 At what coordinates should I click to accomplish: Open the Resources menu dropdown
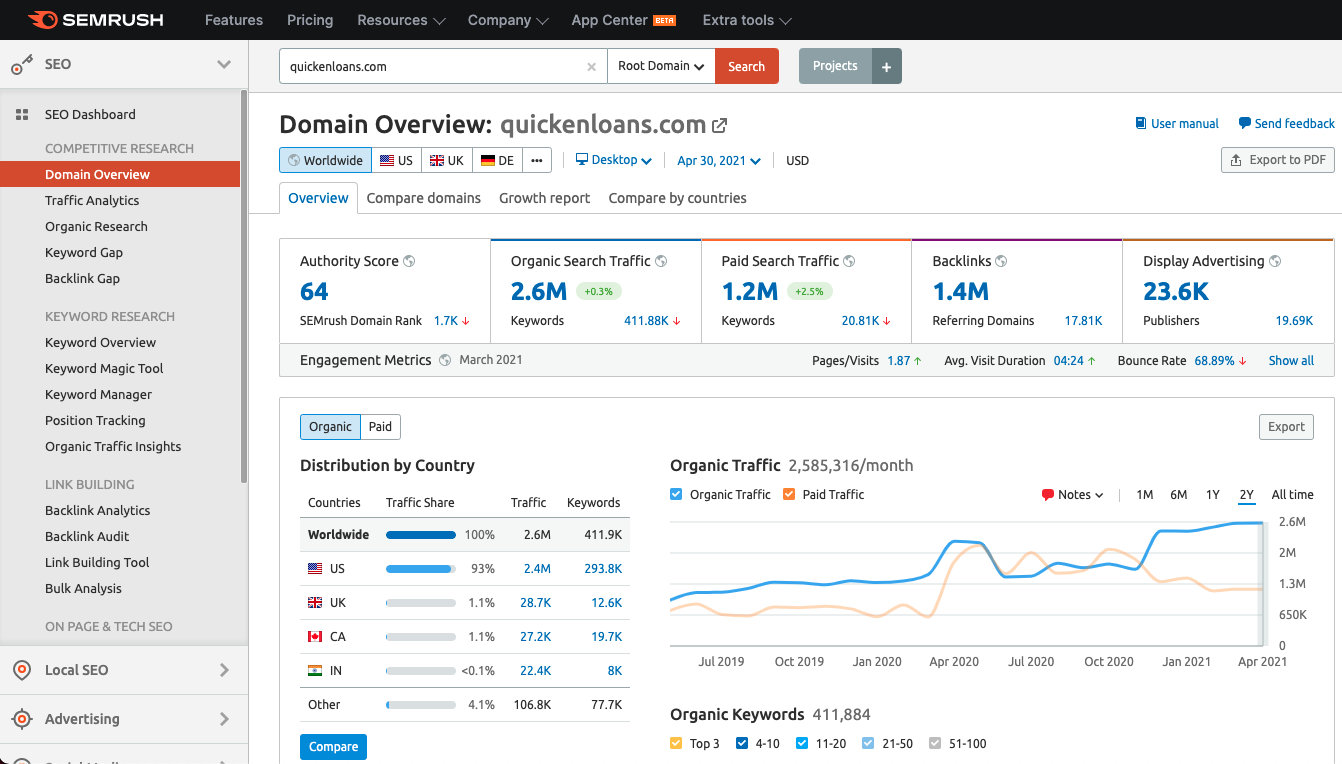pos(401,20)
